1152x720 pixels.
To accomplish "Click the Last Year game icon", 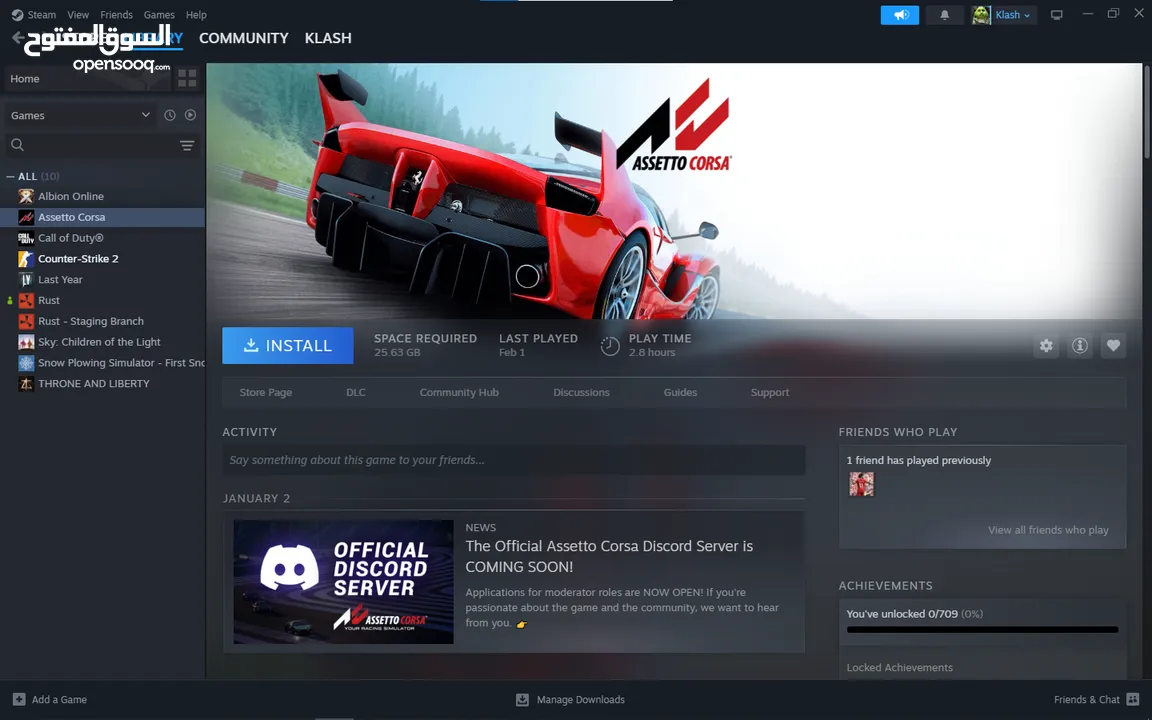I will click(x=26, y=280).
